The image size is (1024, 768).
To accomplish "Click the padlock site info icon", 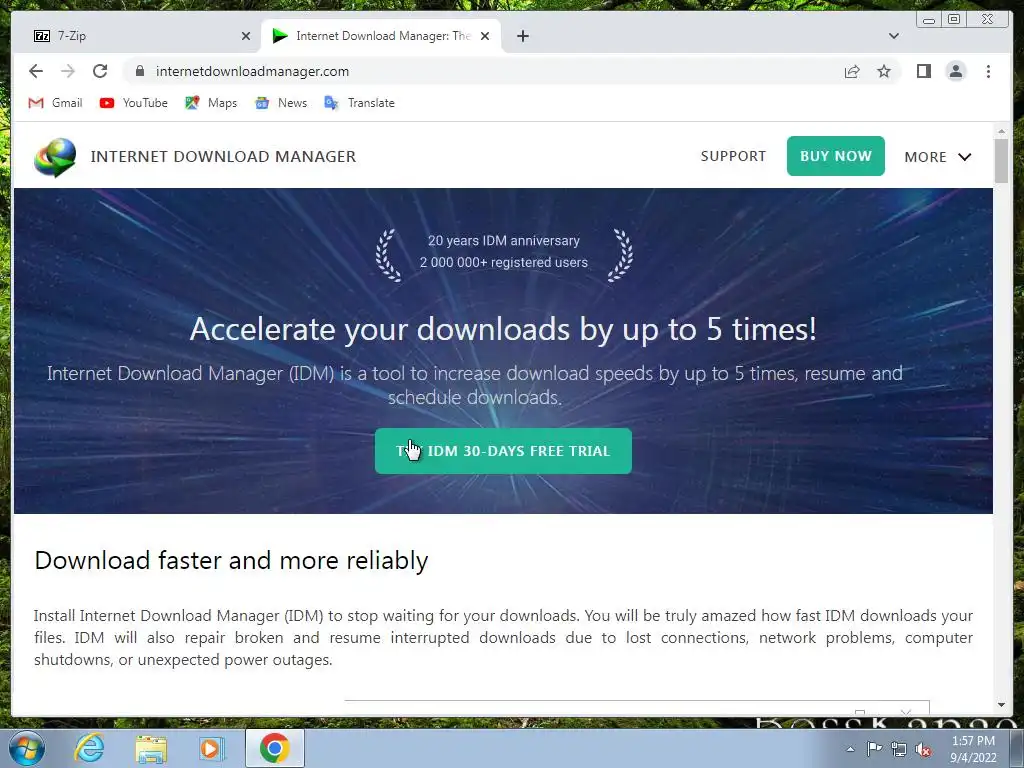I will pyautogui.click(x=140, y=71).
